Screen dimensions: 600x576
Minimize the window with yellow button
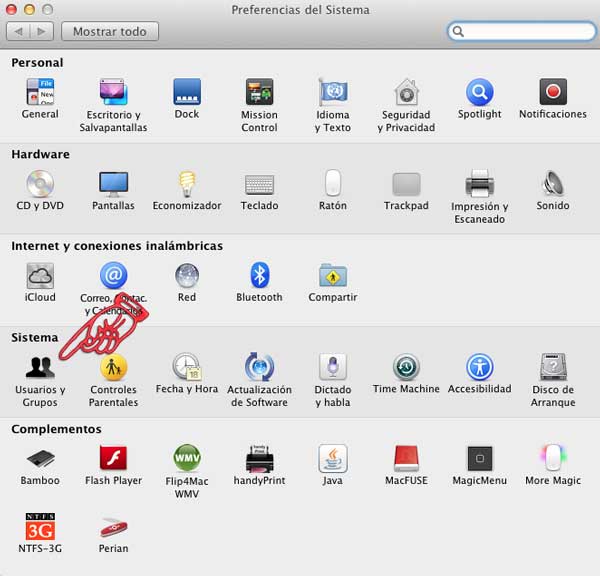click(29, 9)
